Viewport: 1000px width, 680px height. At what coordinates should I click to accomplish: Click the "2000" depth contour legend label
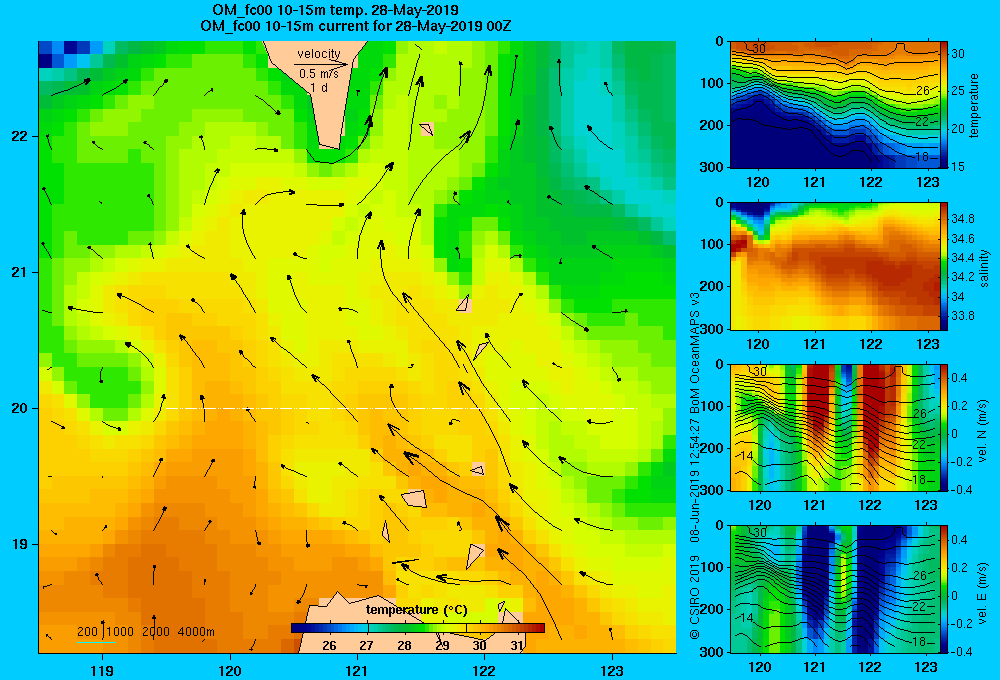tap(156, 632)
